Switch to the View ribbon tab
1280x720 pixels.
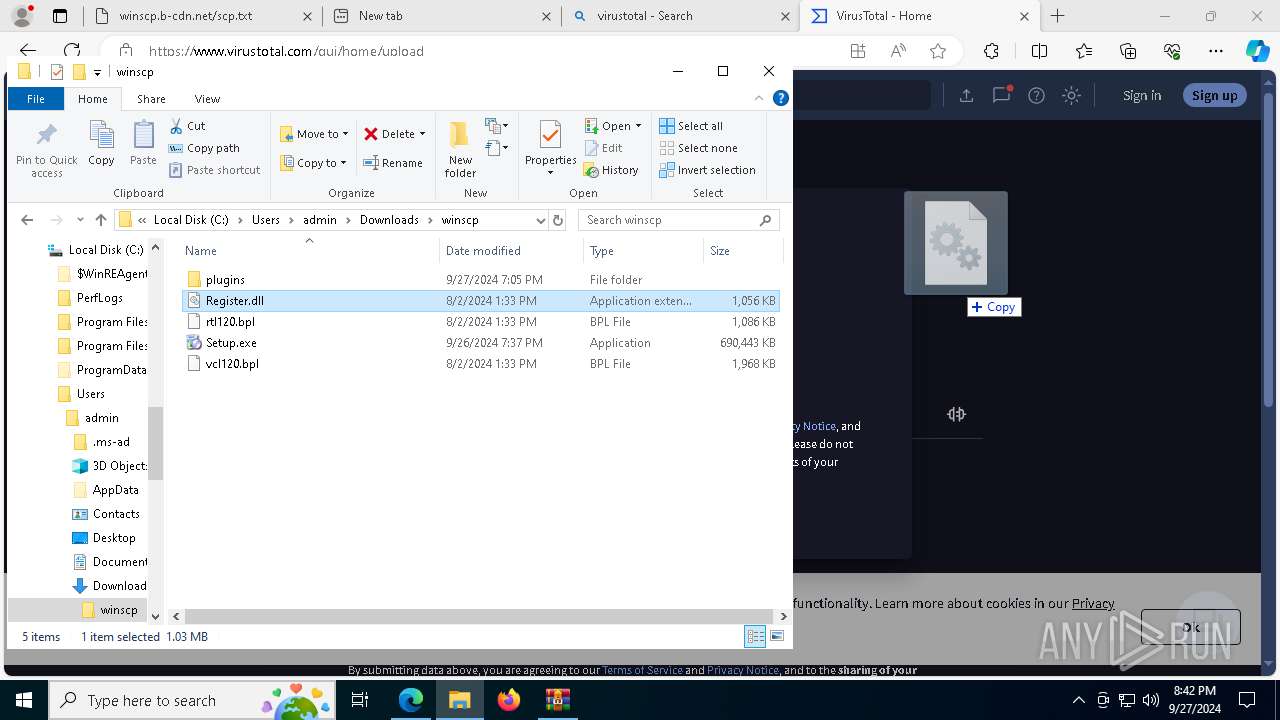point(207,99)
